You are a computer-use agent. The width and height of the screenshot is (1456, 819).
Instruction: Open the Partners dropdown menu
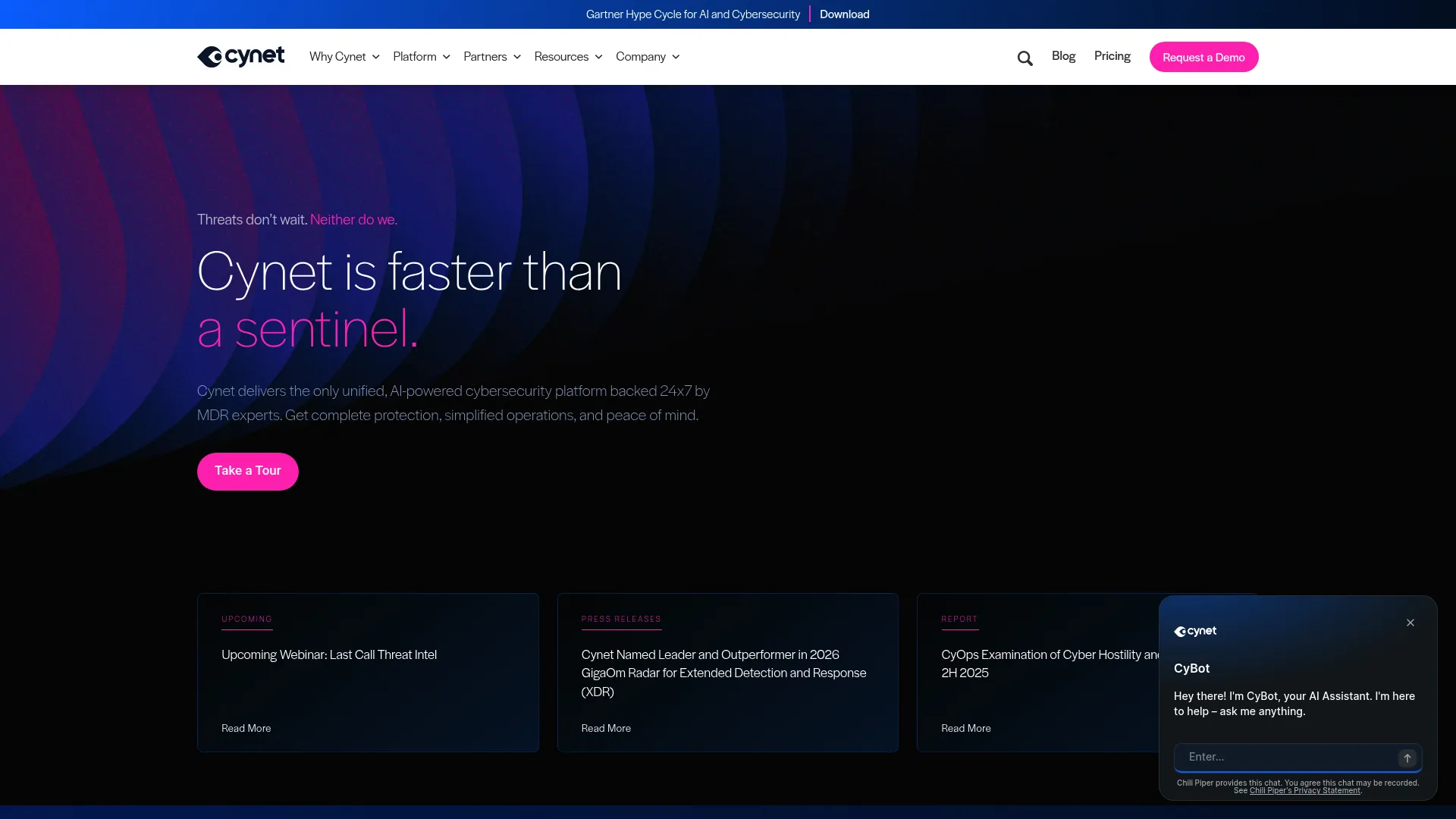pos(492,57)
